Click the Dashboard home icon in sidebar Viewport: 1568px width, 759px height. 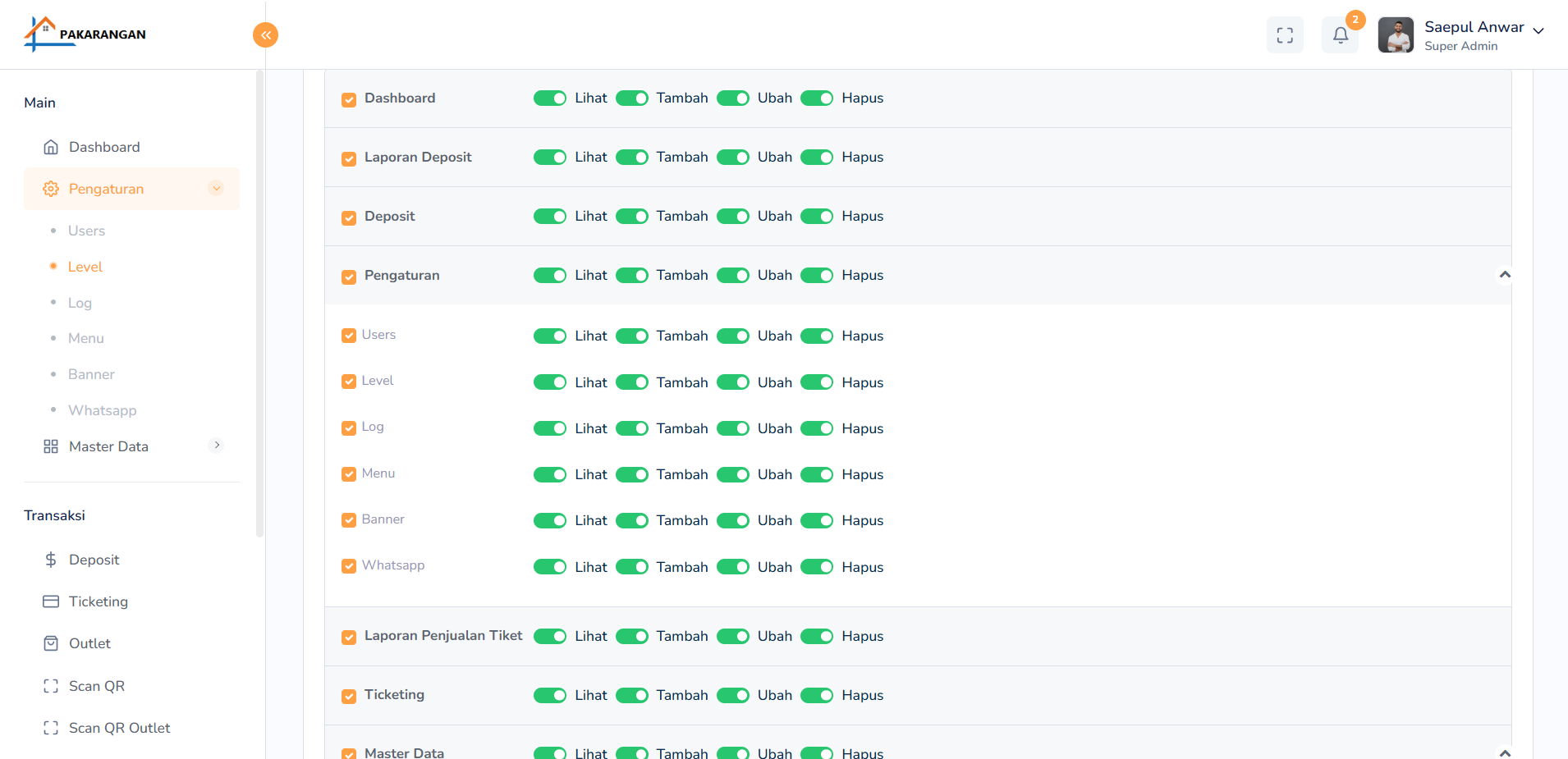click(x=51, y=147)
